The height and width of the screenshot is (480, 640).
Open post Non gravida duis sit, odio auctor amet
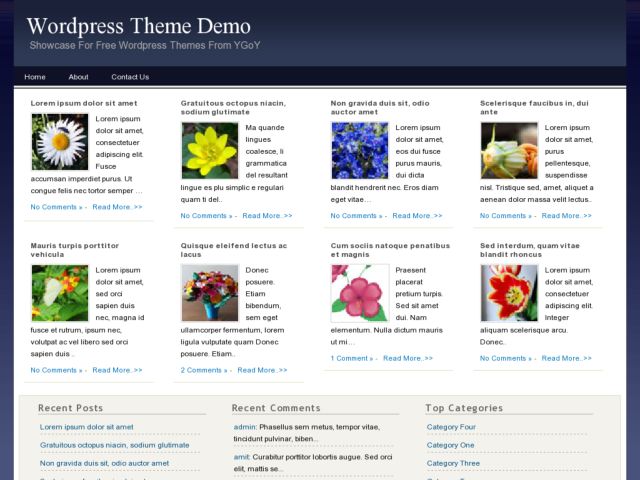click(380, 107)
